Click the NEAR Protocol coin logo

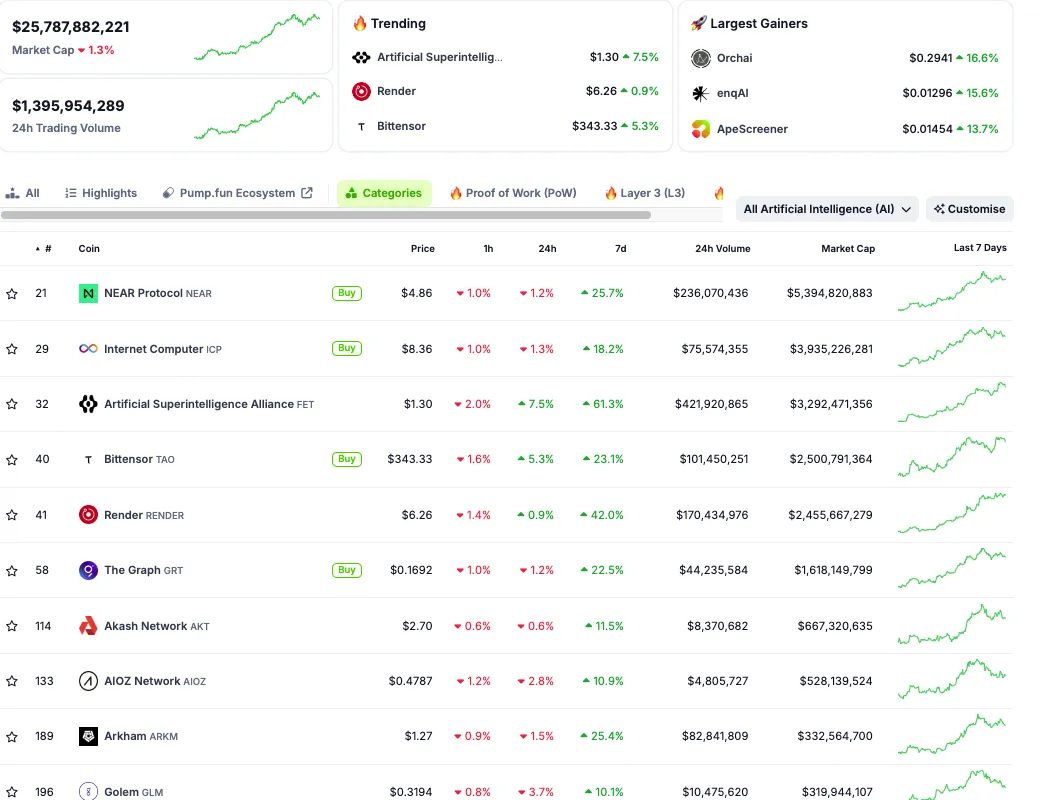coord(88,294)
